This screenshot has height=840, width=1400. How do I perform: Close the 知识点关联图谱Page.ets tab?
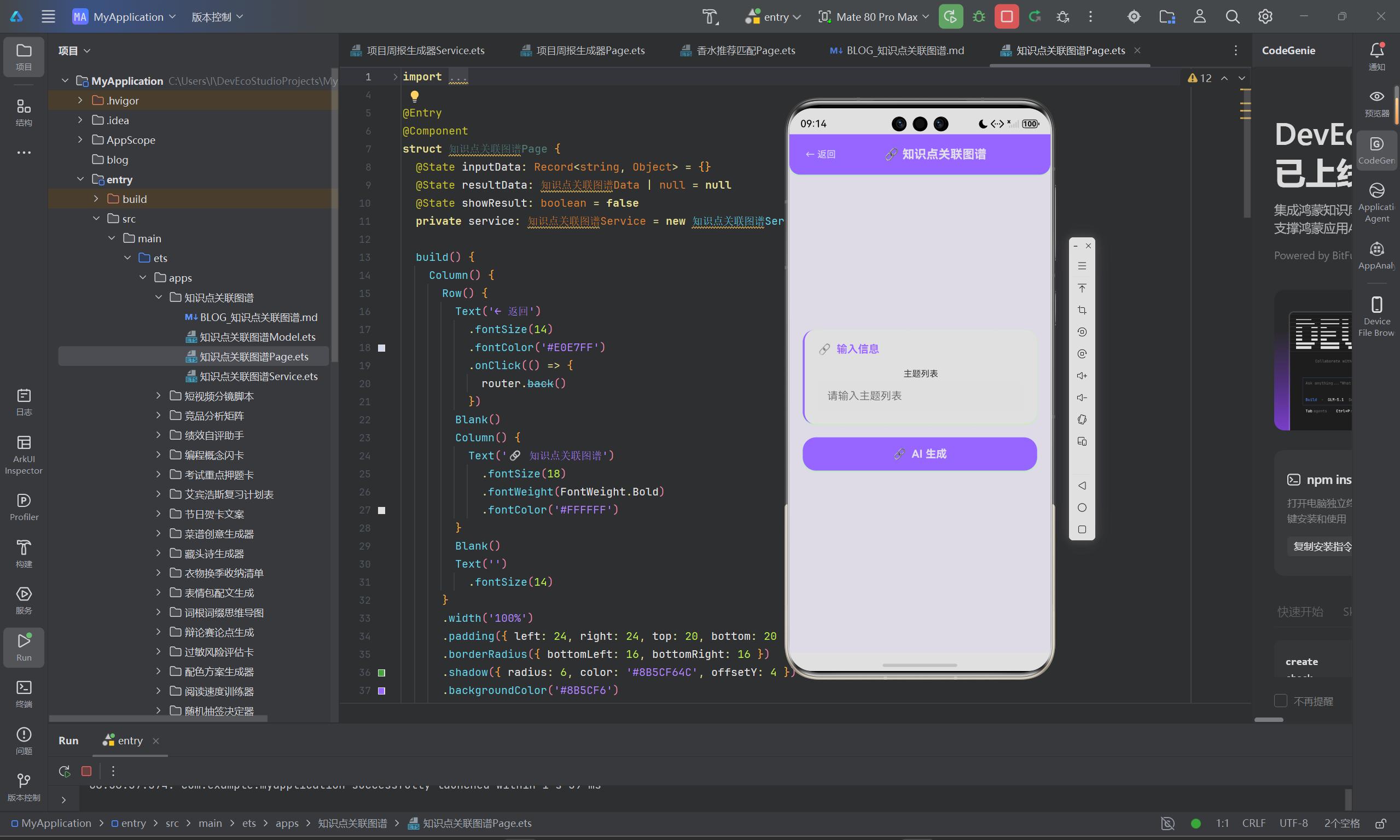[x=1137, y=50]
